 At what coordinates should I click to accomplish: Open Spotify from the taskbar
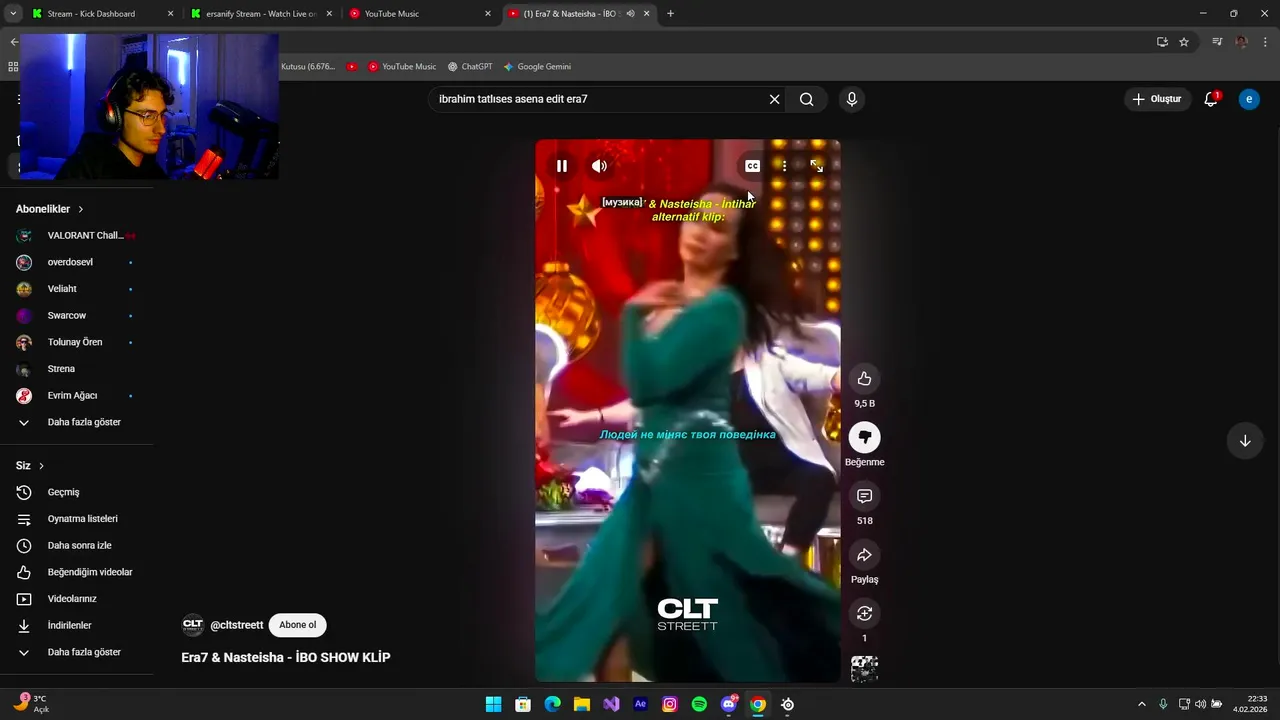click(699, 704)
